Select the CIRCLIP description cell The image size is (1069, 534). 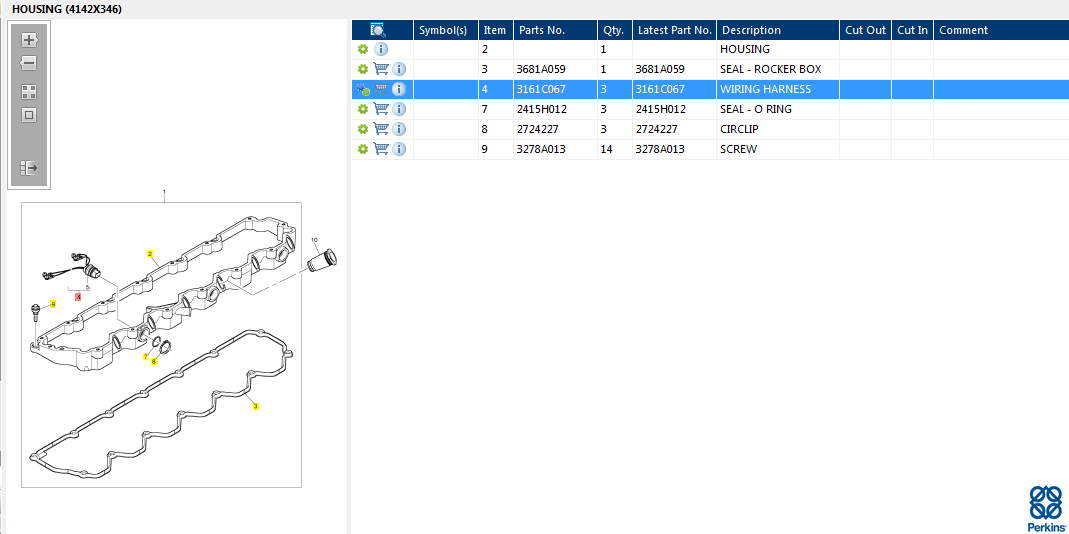pos(778,129)
